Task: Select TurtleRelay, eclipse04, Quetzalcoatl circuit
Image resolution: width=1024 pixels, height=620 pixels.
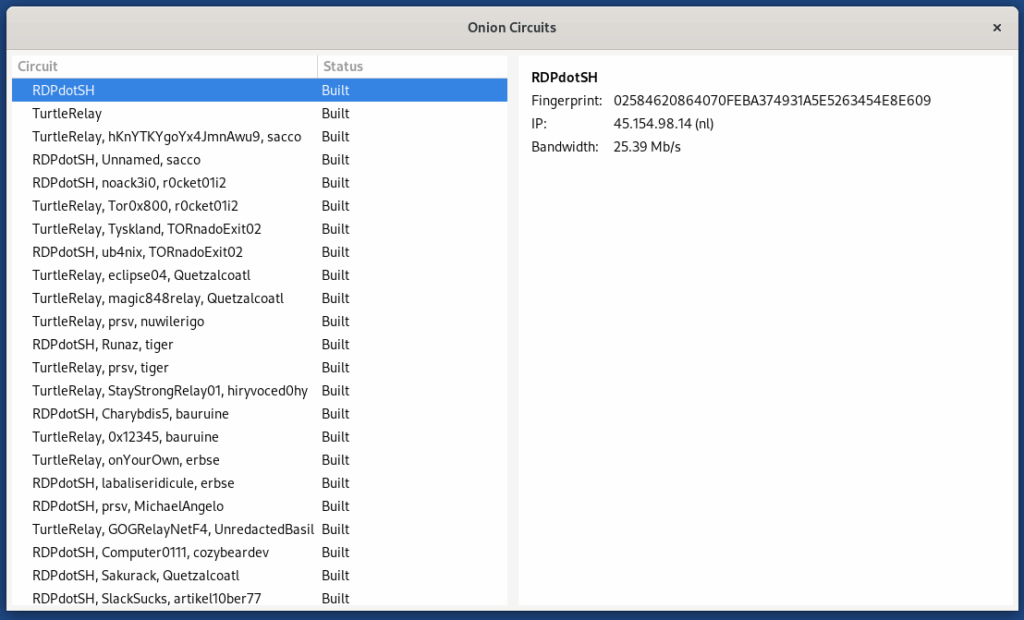Action: point(141,275)
